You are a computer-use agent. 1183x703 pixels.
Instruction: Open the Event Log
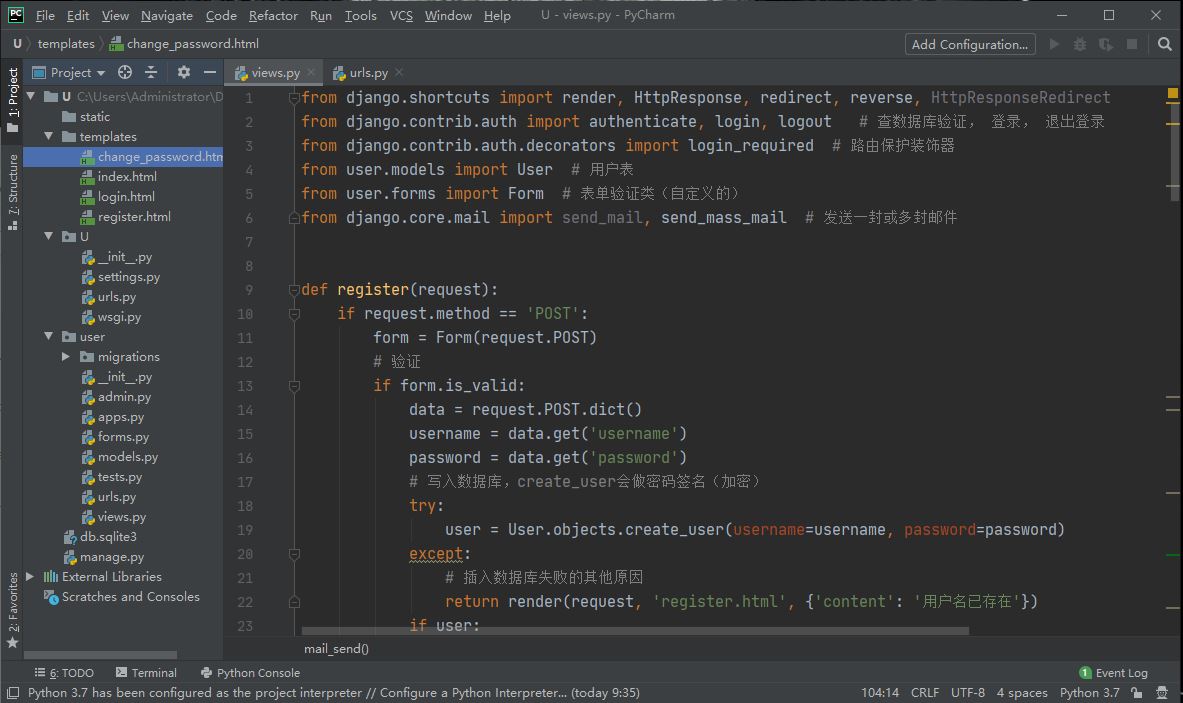coord(1114,673)
